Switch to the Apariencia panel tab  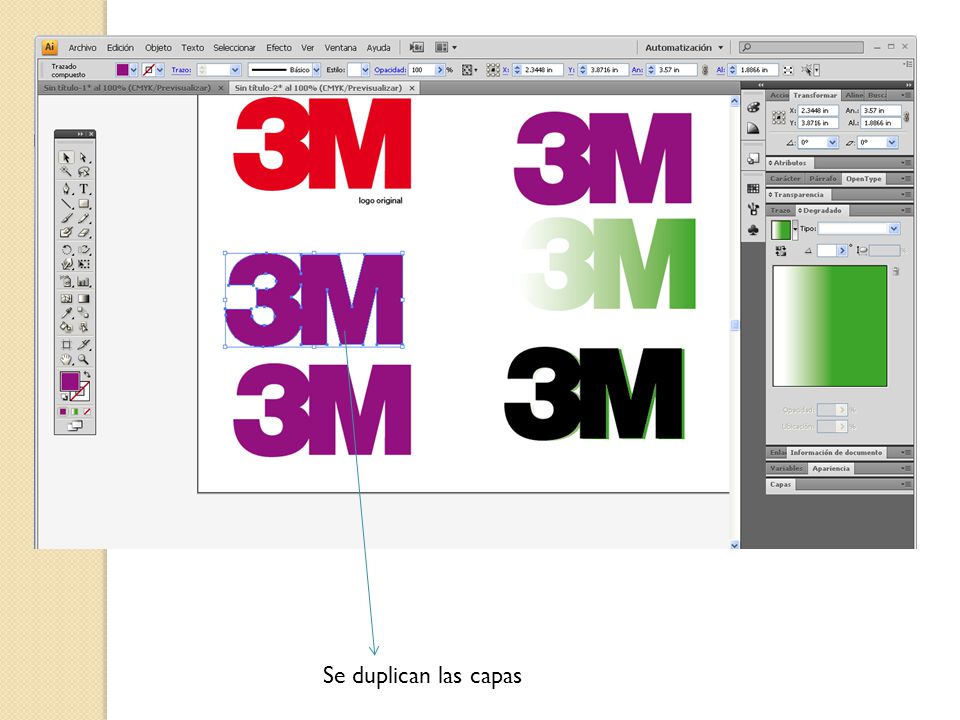point(831,468)
